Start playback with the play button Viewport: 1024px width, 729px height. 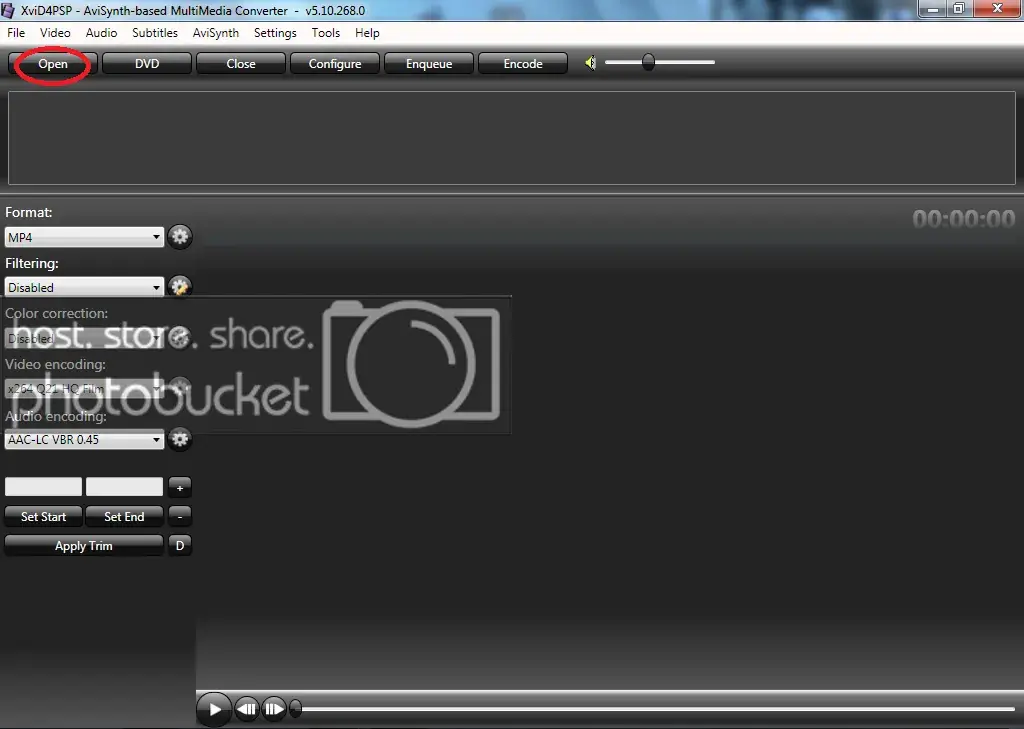(214, 709)
